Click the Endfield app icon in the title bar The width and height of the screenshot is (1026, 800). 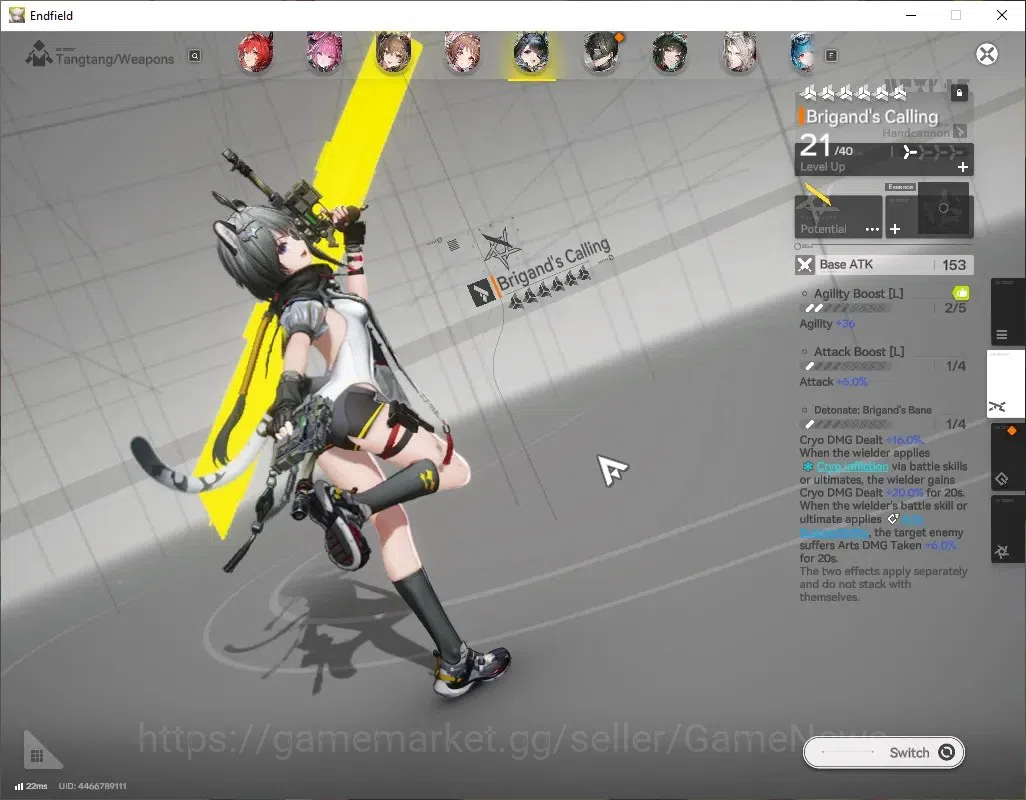tap(16, 15)
